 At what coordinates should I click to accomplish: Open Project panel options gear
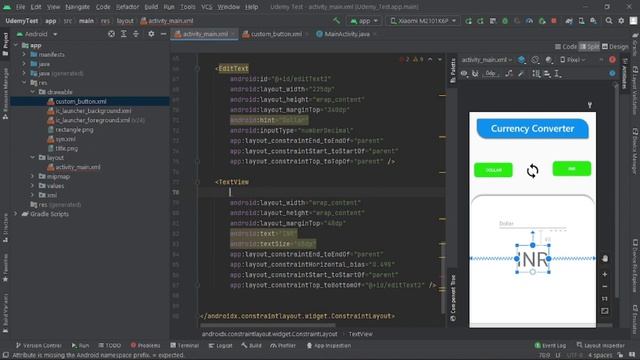coord(151,34)
